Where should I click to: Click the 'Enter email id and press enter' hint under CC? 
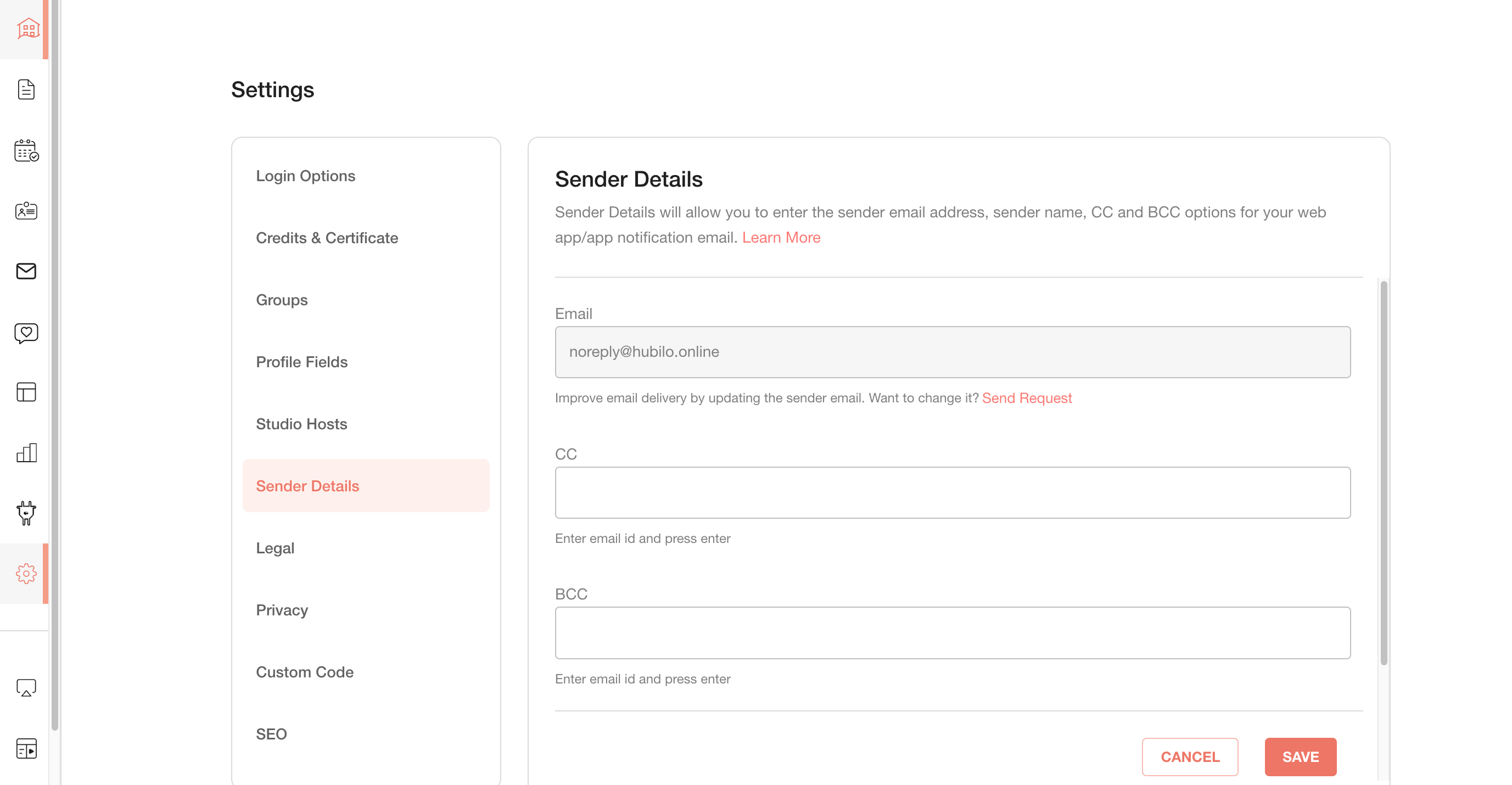[x=642, y=539]
